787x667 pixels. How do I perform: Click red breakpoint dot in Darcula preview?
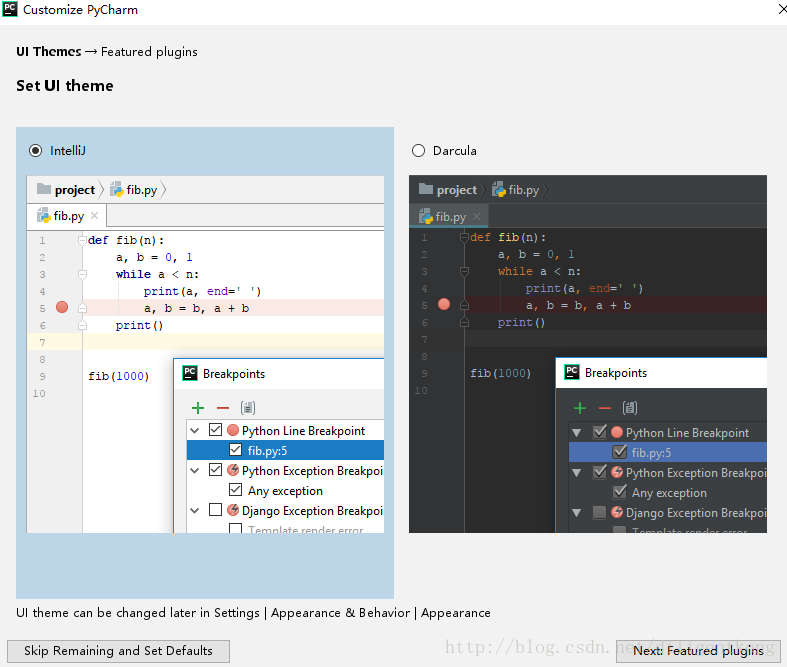coord(444,305)
